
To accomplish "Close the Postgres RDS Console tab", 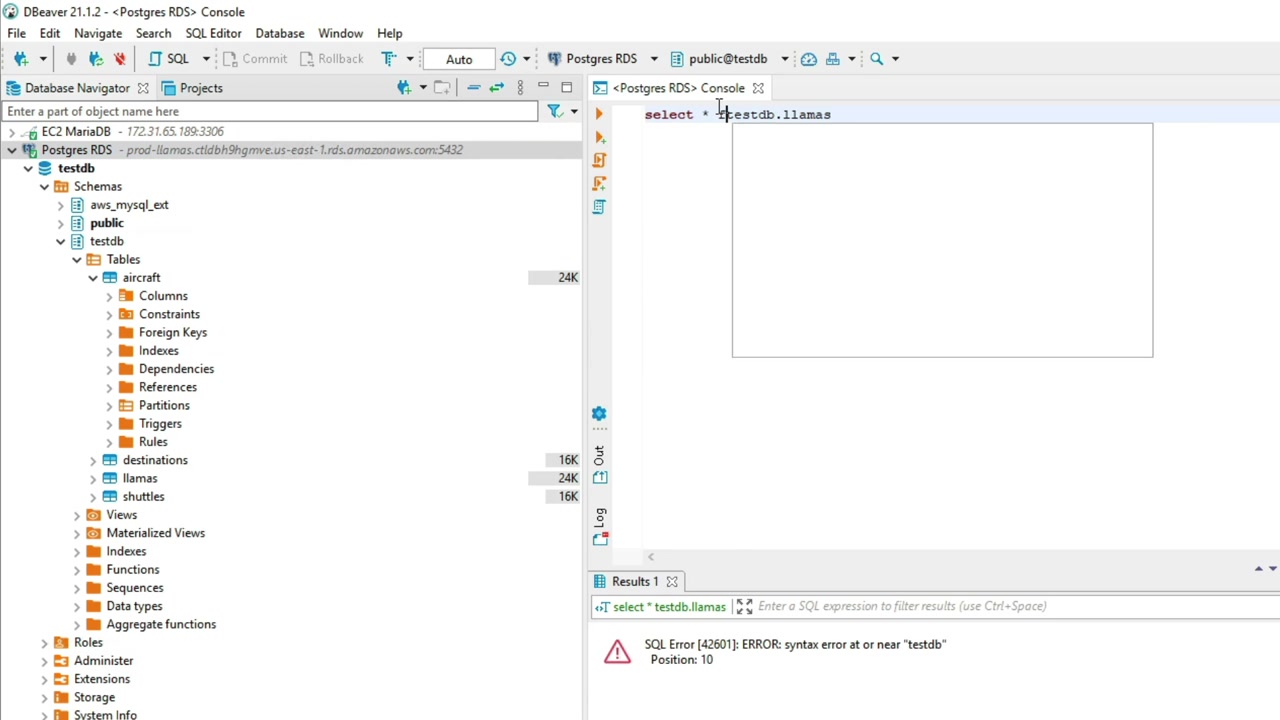I will 758,88.
